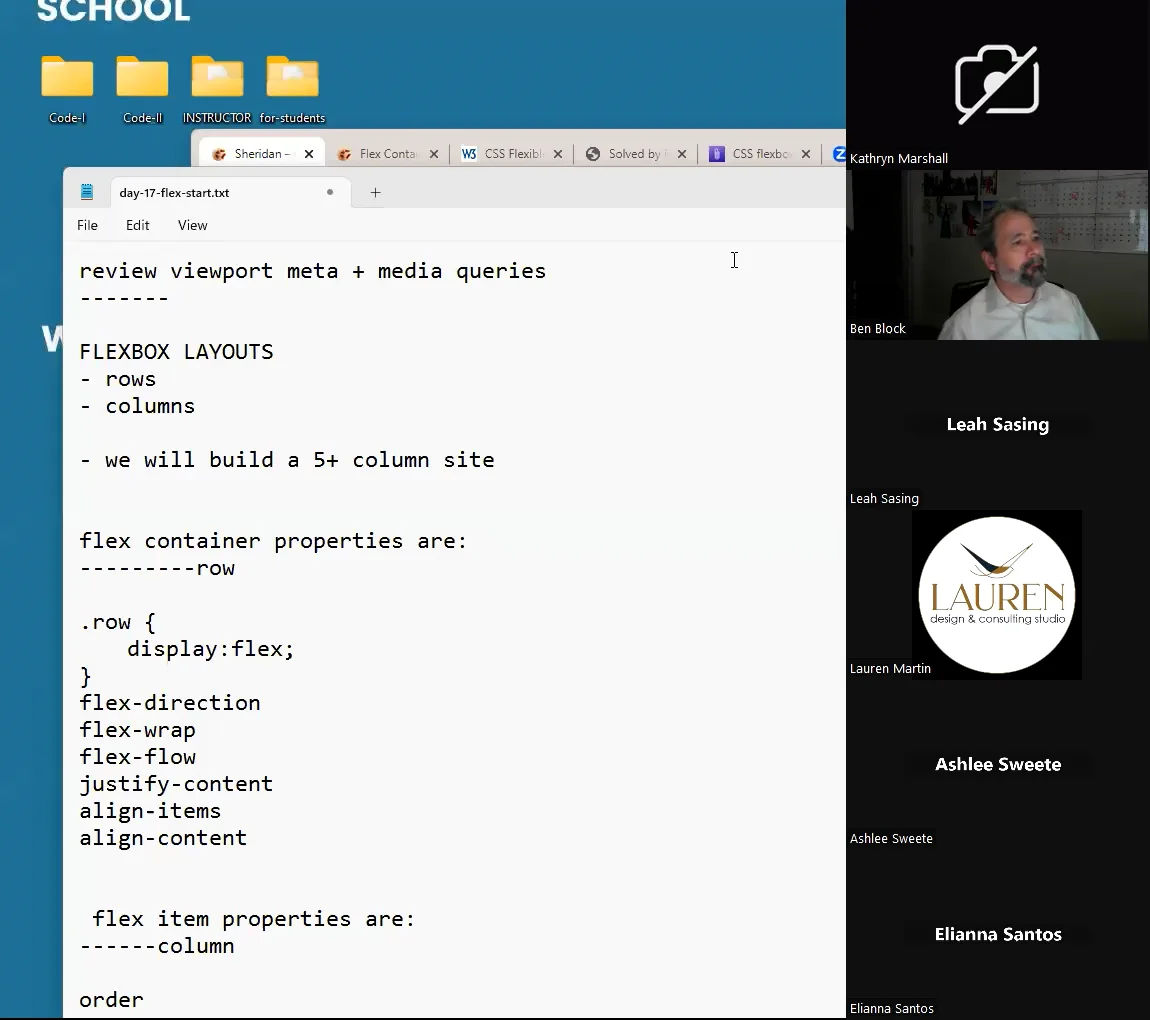This screenshot has height=1020, width=1150.
Task: Select Ashlee Sweete's participant tile
Action: (x=997, y=765)
